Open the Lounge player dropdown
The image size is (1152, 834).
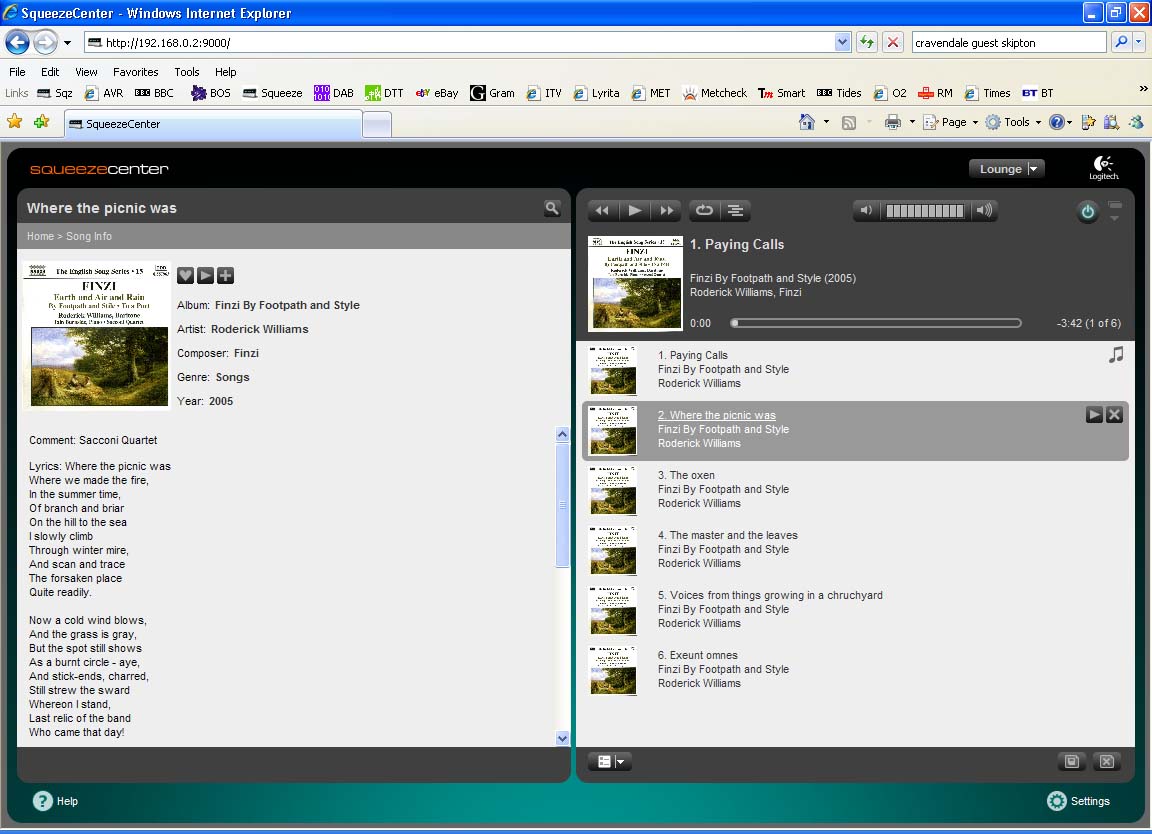click(x=1007, y=169)
